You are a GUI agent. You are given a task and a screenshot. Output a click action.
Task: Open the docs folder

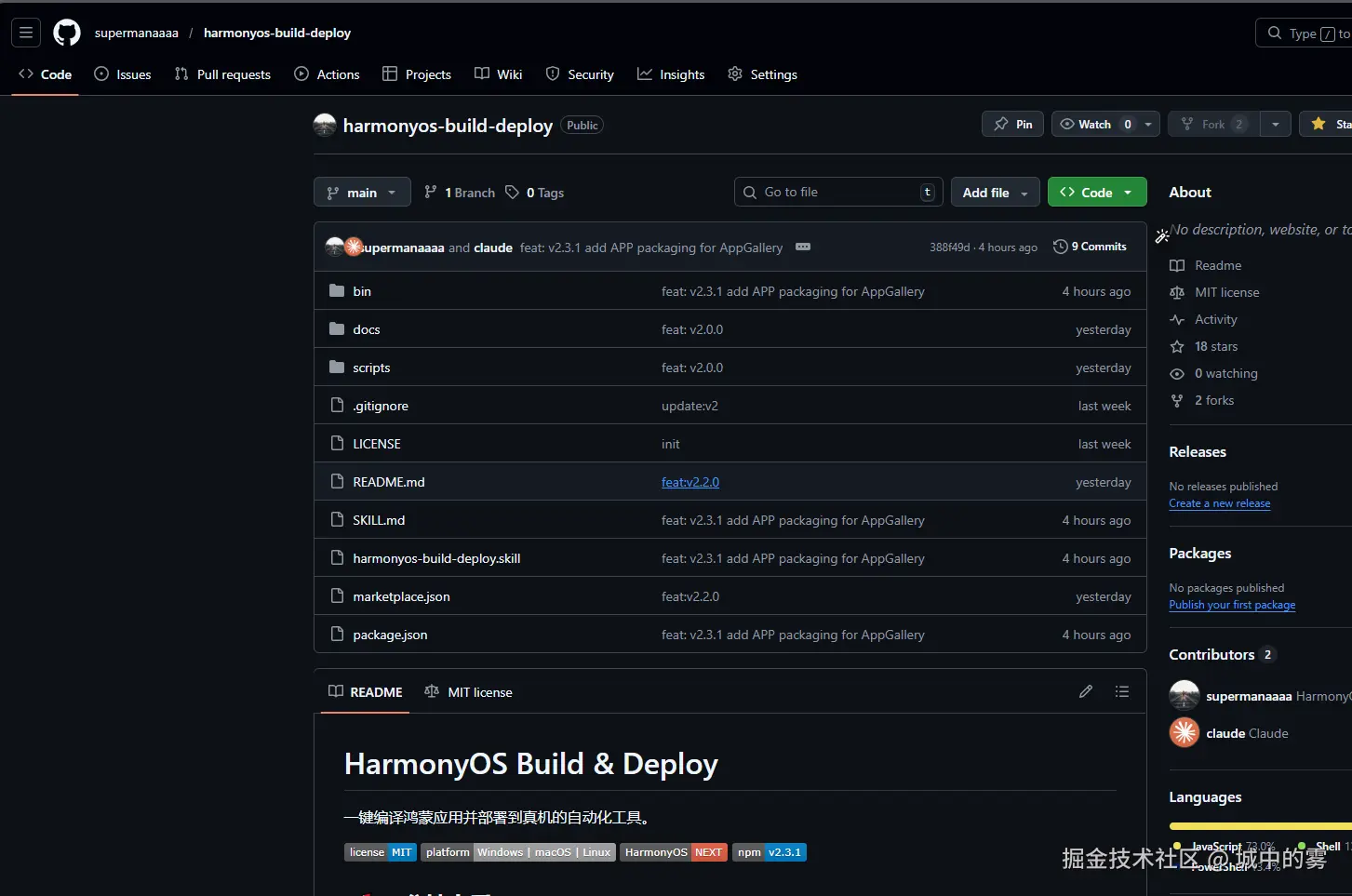pos(367,329)
